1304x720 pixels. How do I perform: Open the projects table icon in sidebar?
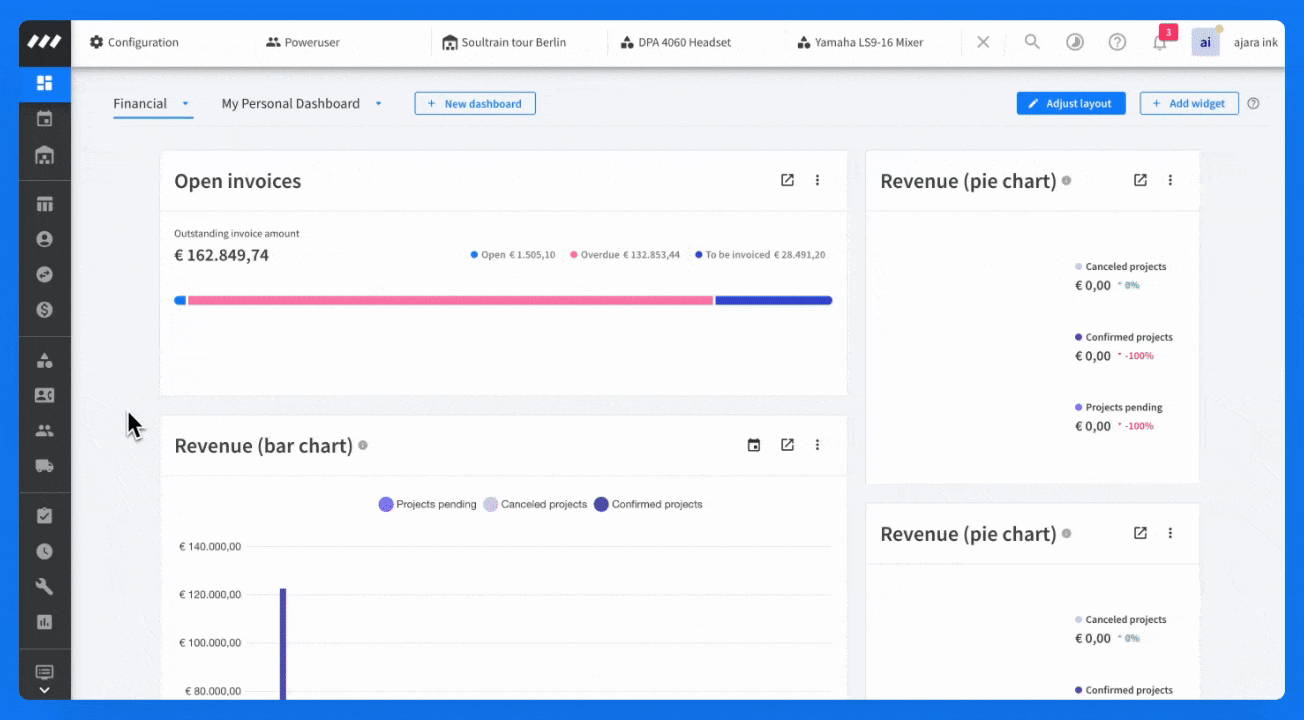[x=44, y=204]
